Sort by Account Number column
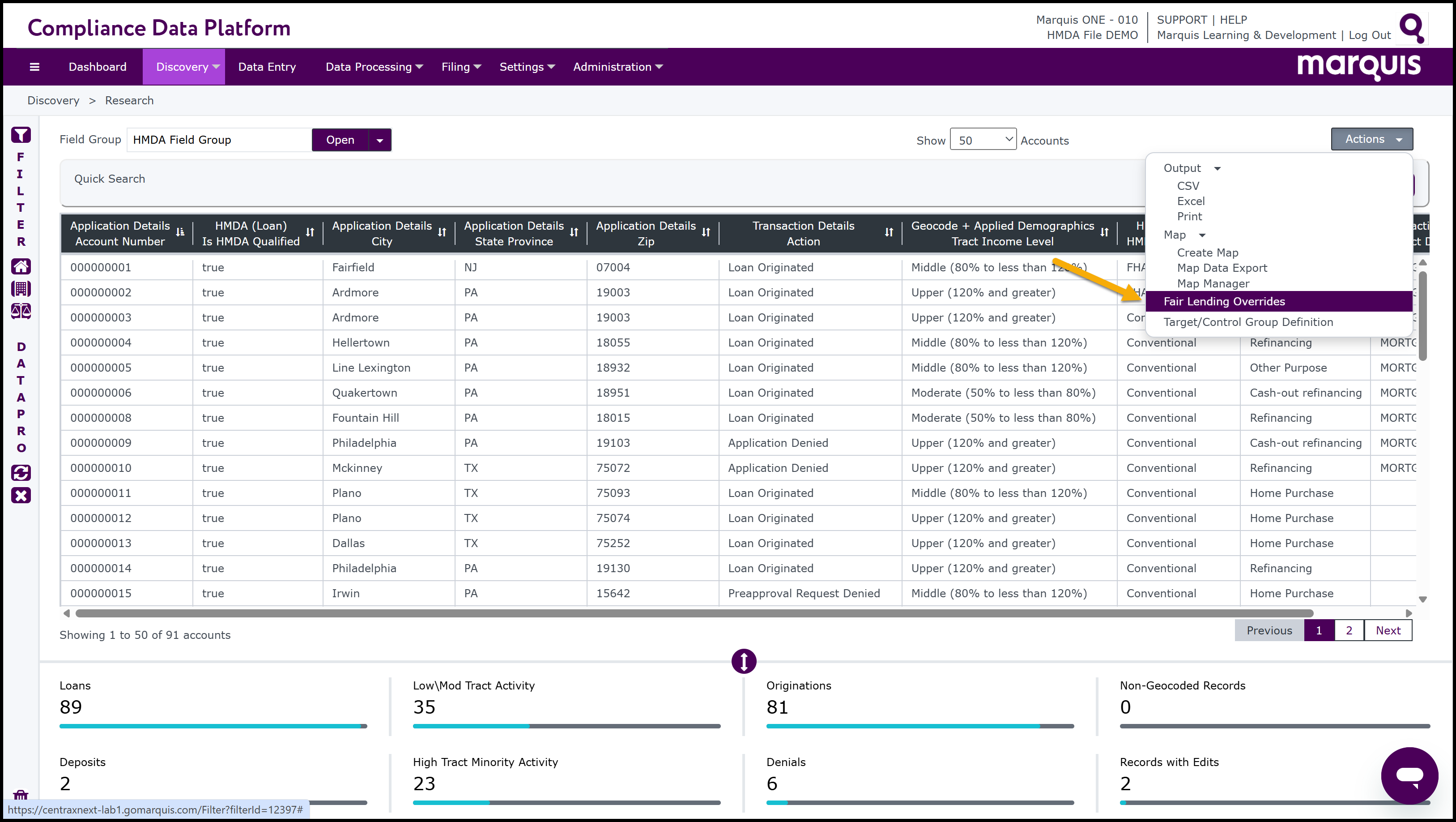The height and width of the screenshot is (822, 1456). 180,232
